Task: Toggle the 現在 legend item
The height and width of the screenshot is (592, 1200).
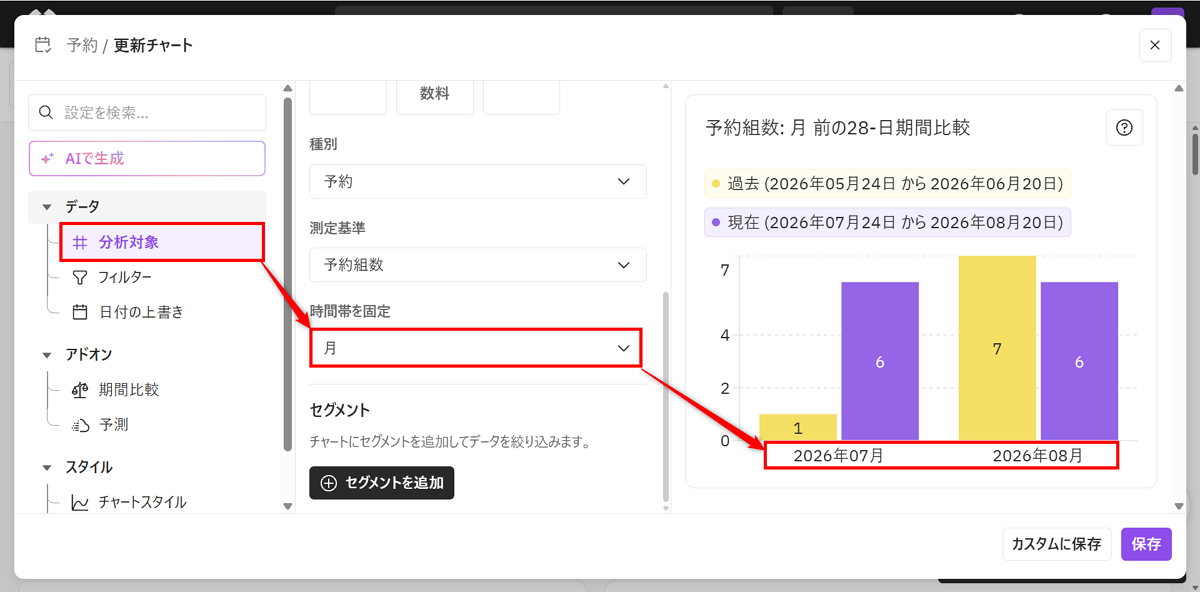Action: click(x=888, y=222)
